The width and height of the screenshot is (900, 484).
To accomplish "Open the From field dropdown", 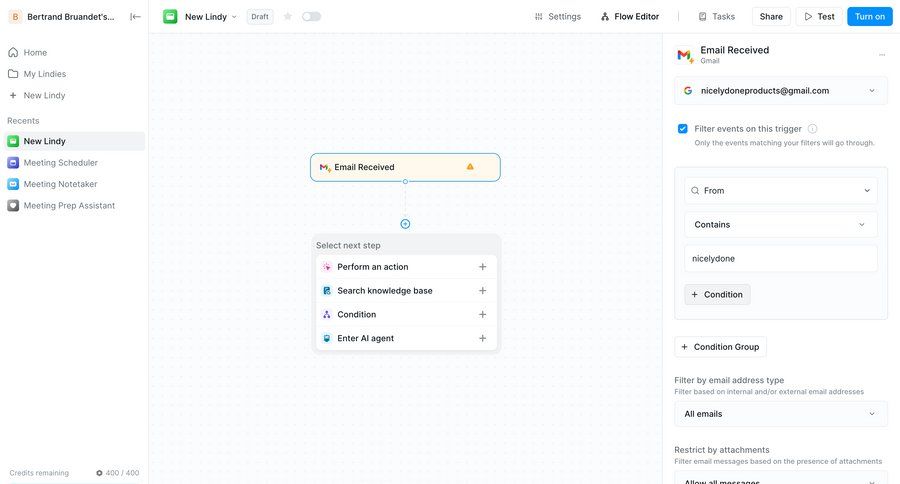I will click(x=781, y=191).
